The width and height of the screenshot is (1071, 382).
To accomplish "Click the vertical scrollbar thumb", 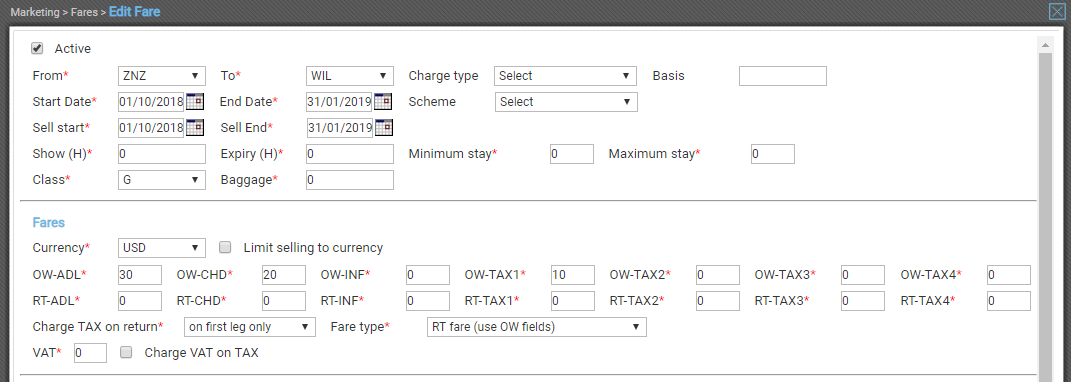I will click(1044, 212).
